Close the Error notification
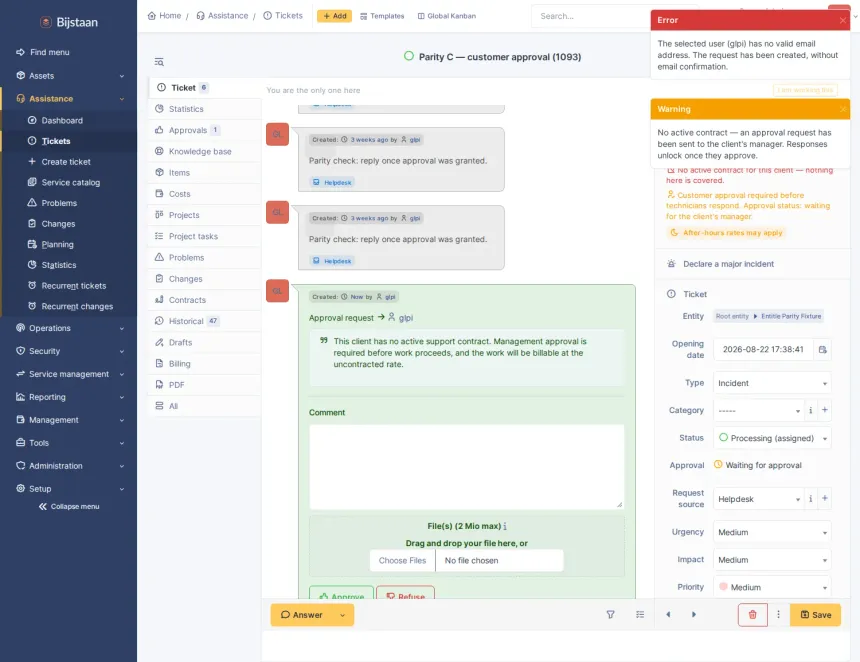 (x=842, y=20)
